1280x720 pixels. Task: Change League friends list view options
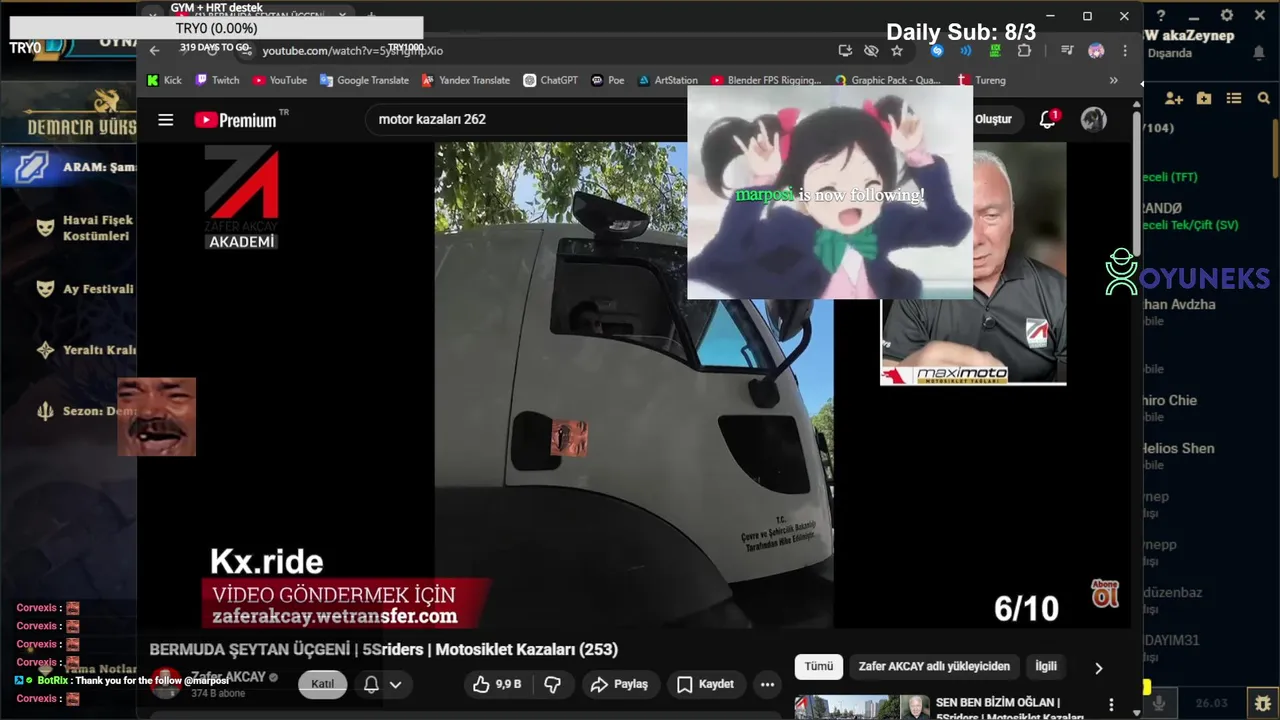tap(1234, 98)
